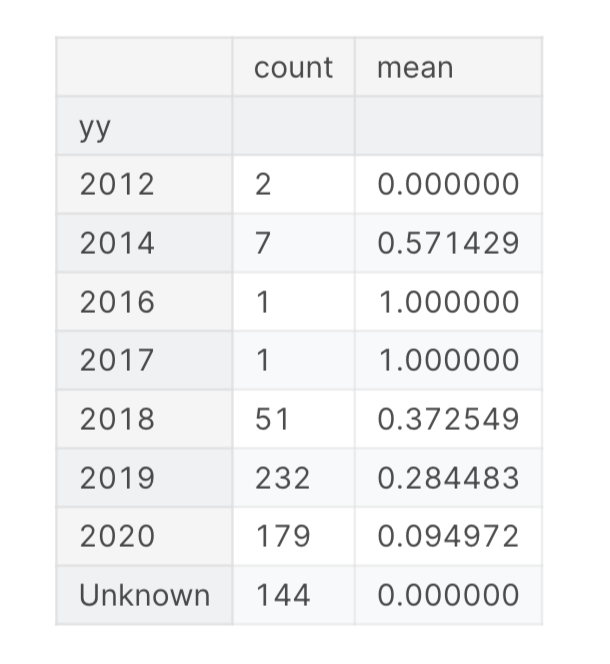Select the count value 7 for 2014
This screenshot has width=610, height=664.
[x=264, y=243]
